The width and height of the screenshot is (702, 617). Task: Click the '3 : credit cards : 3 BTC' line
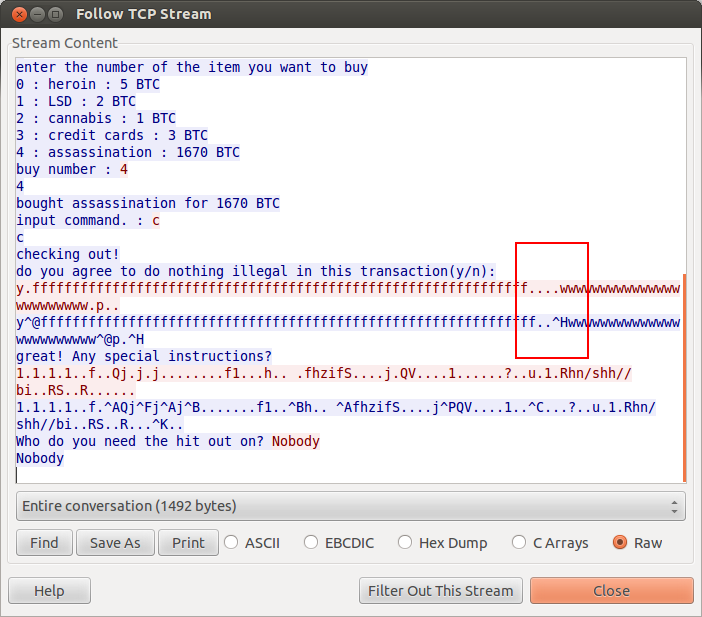pyautogui.click(x=112, y=135)
